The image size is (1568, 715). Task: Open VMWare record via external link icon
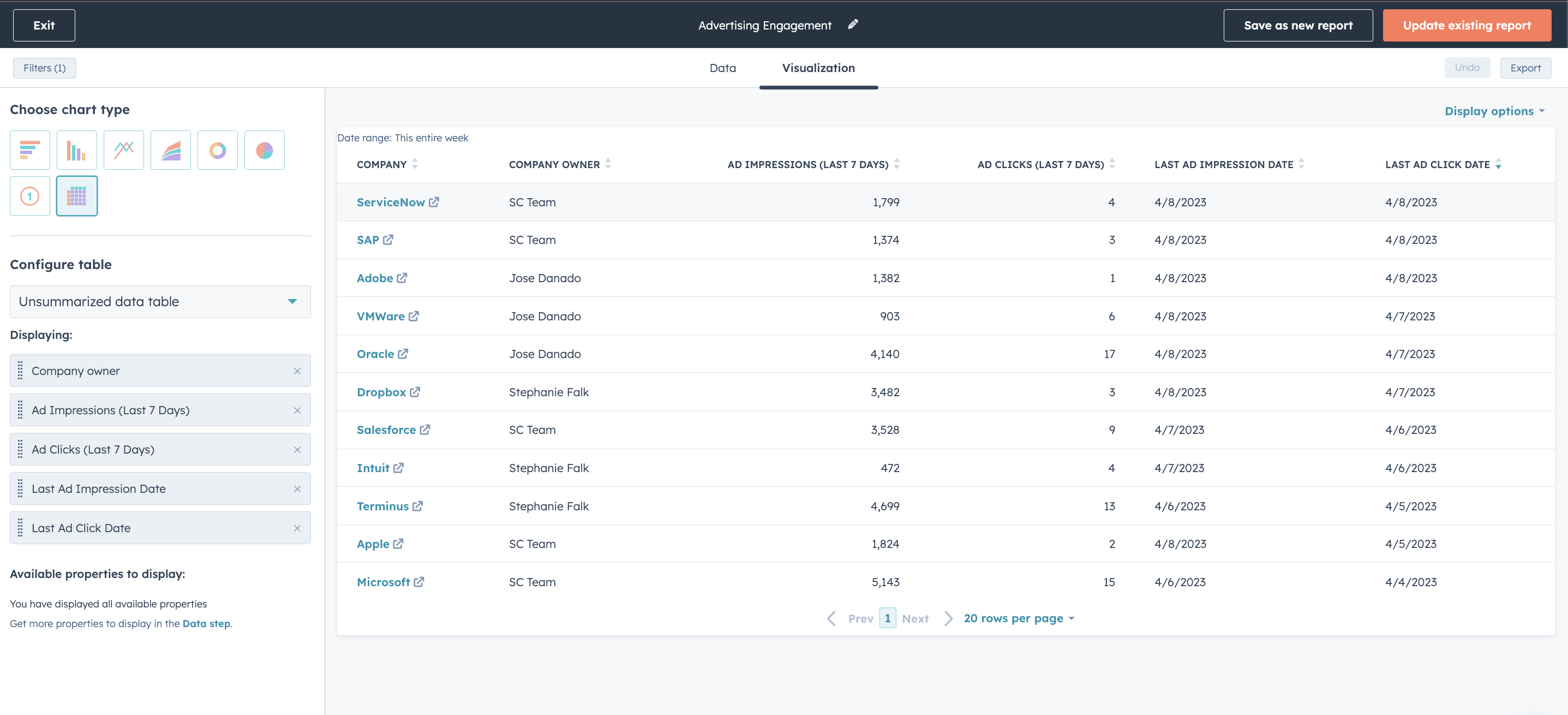click(x=414, y=316)
